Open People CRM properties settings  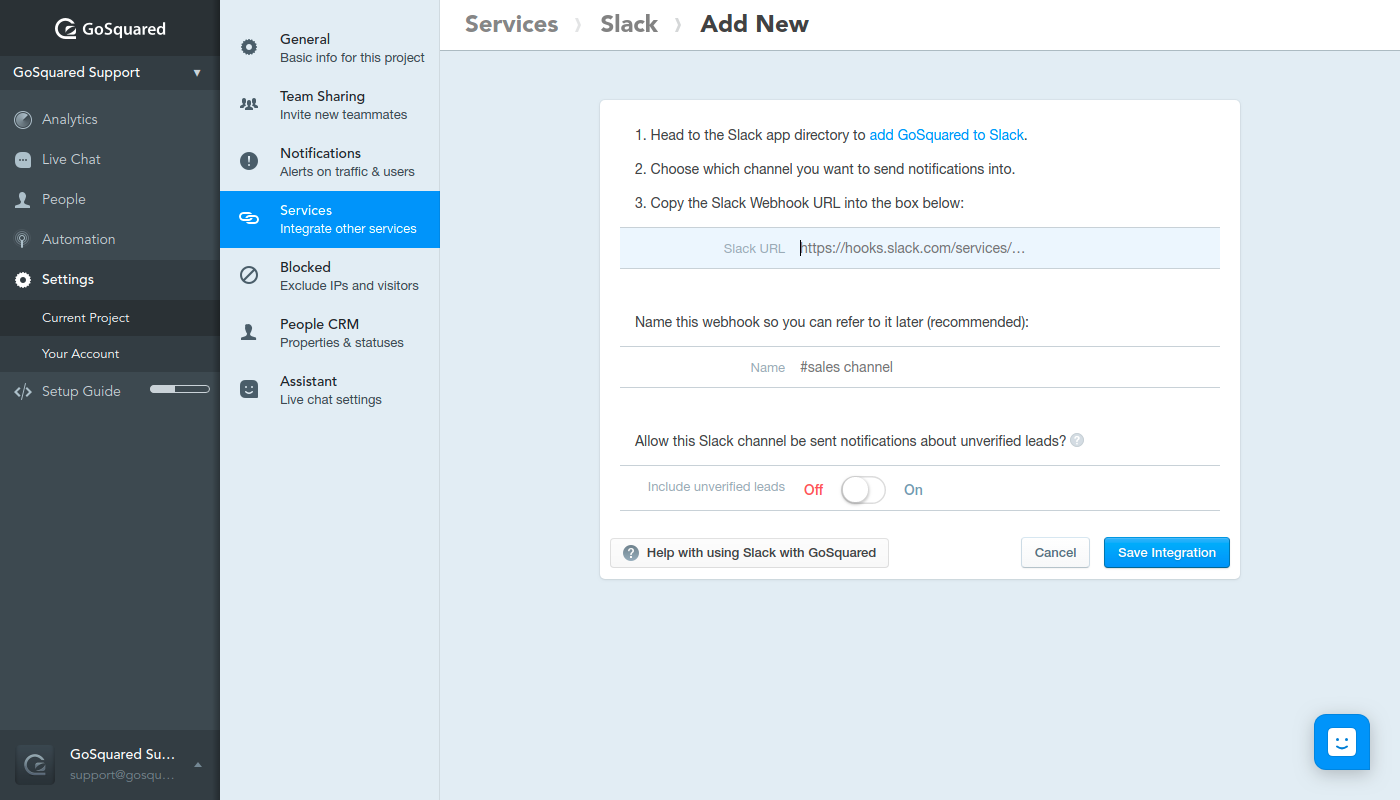click(x=329, y=333)
